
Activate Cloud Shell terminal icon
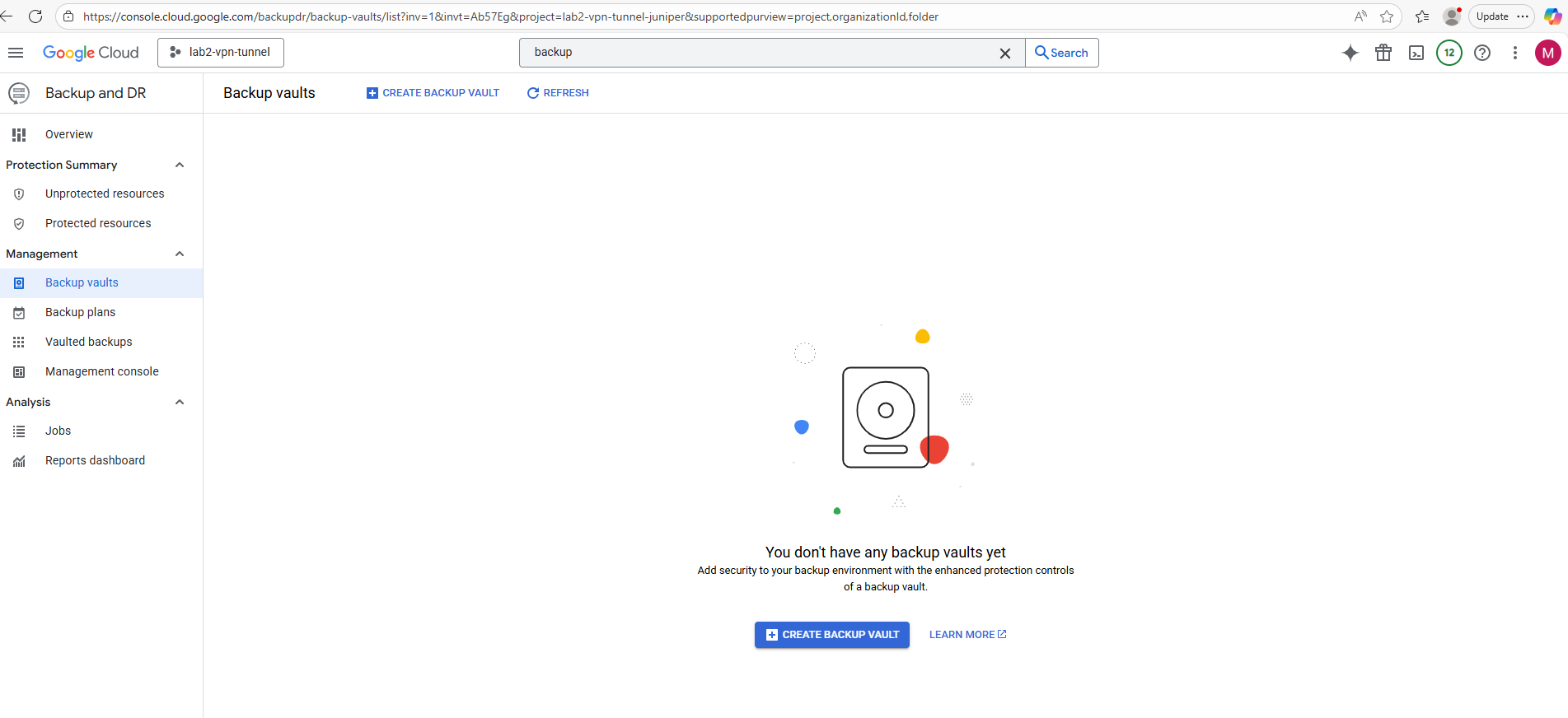coord(1416,53)
